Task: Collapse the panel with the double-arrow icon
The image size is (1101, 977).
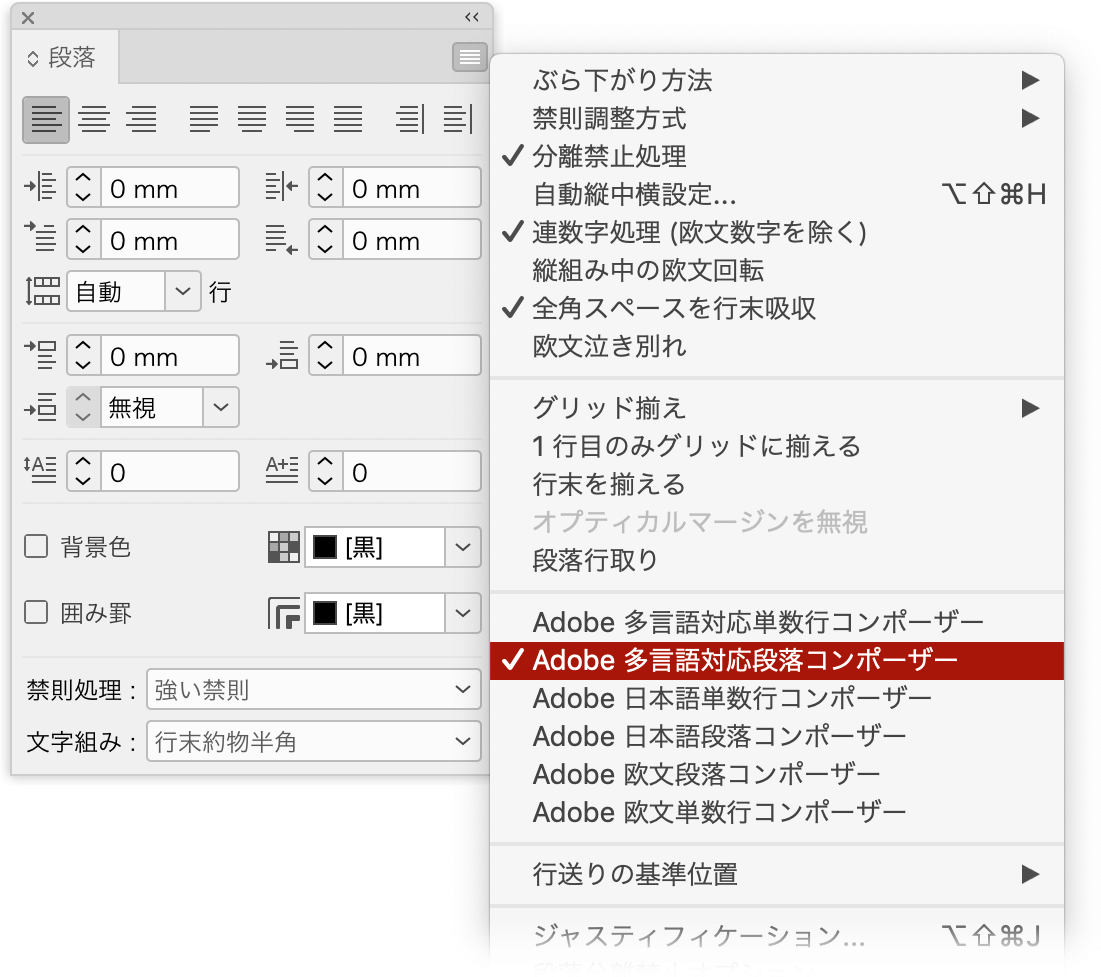Action: [472, 17]
